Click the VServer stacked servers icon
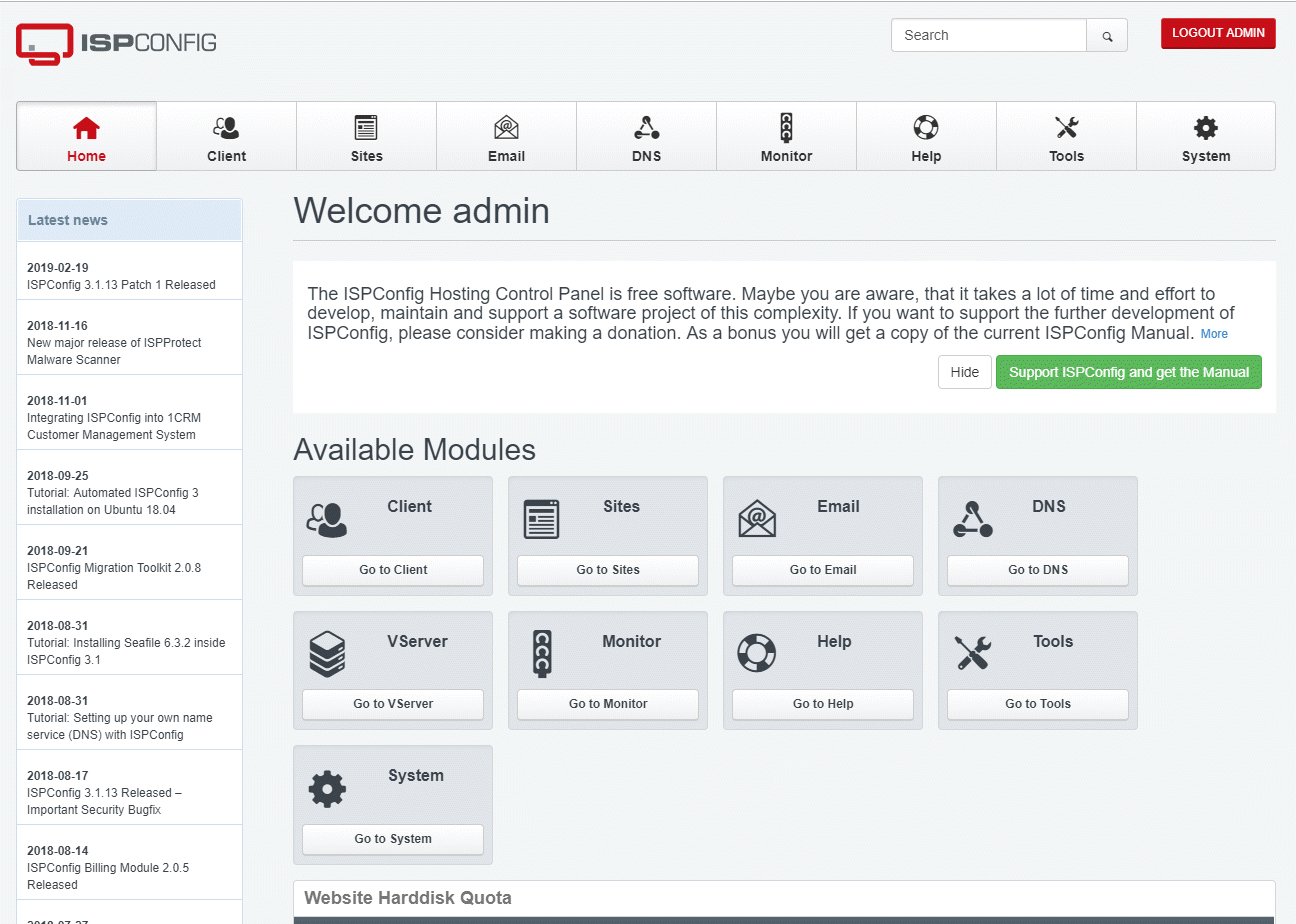The image size is (1296, 924). [x=327, y=654]
